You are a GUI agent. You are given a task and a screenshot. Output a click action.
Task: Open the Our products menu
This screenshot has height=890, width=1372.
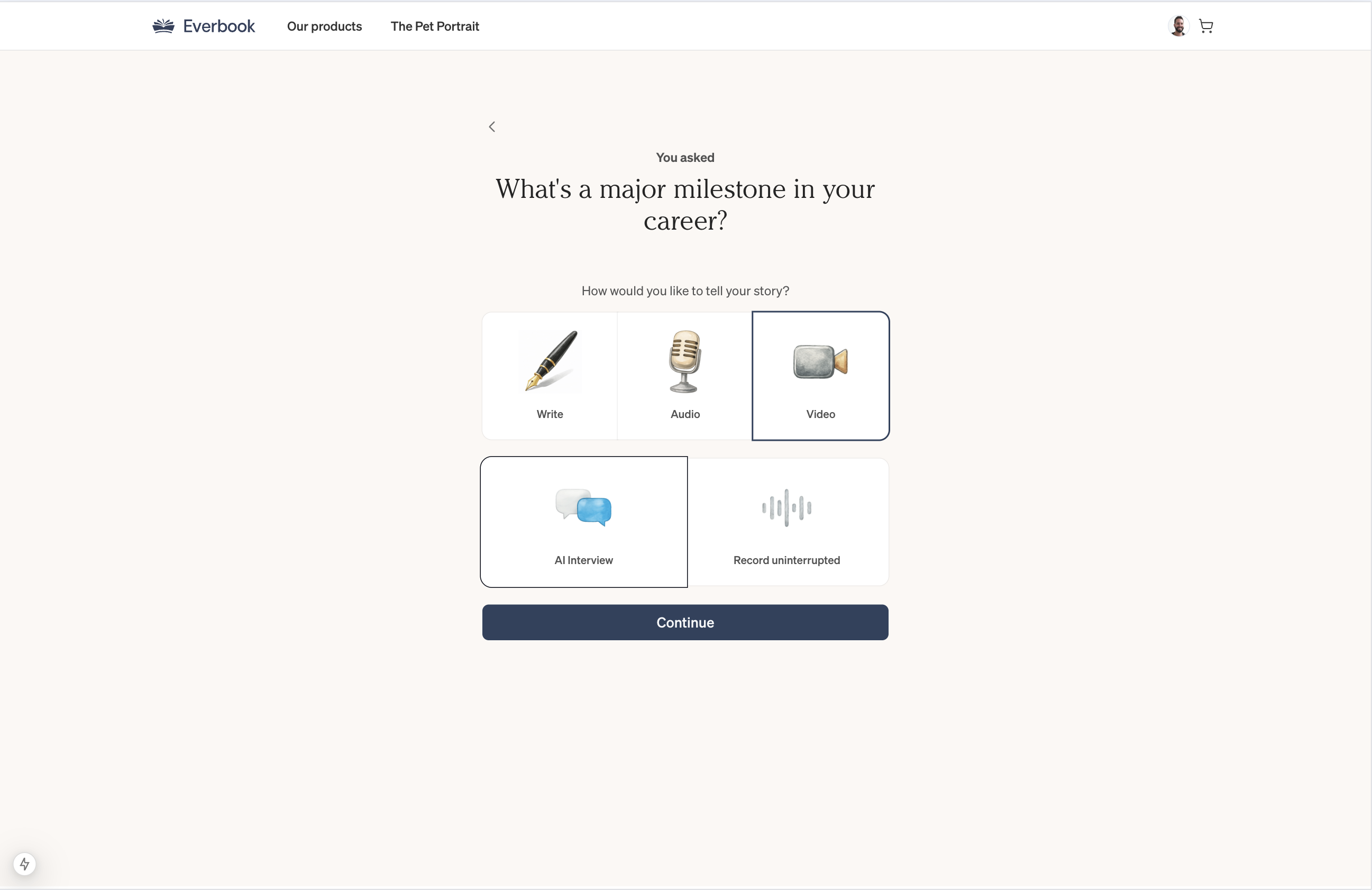(x=325, y=26)
